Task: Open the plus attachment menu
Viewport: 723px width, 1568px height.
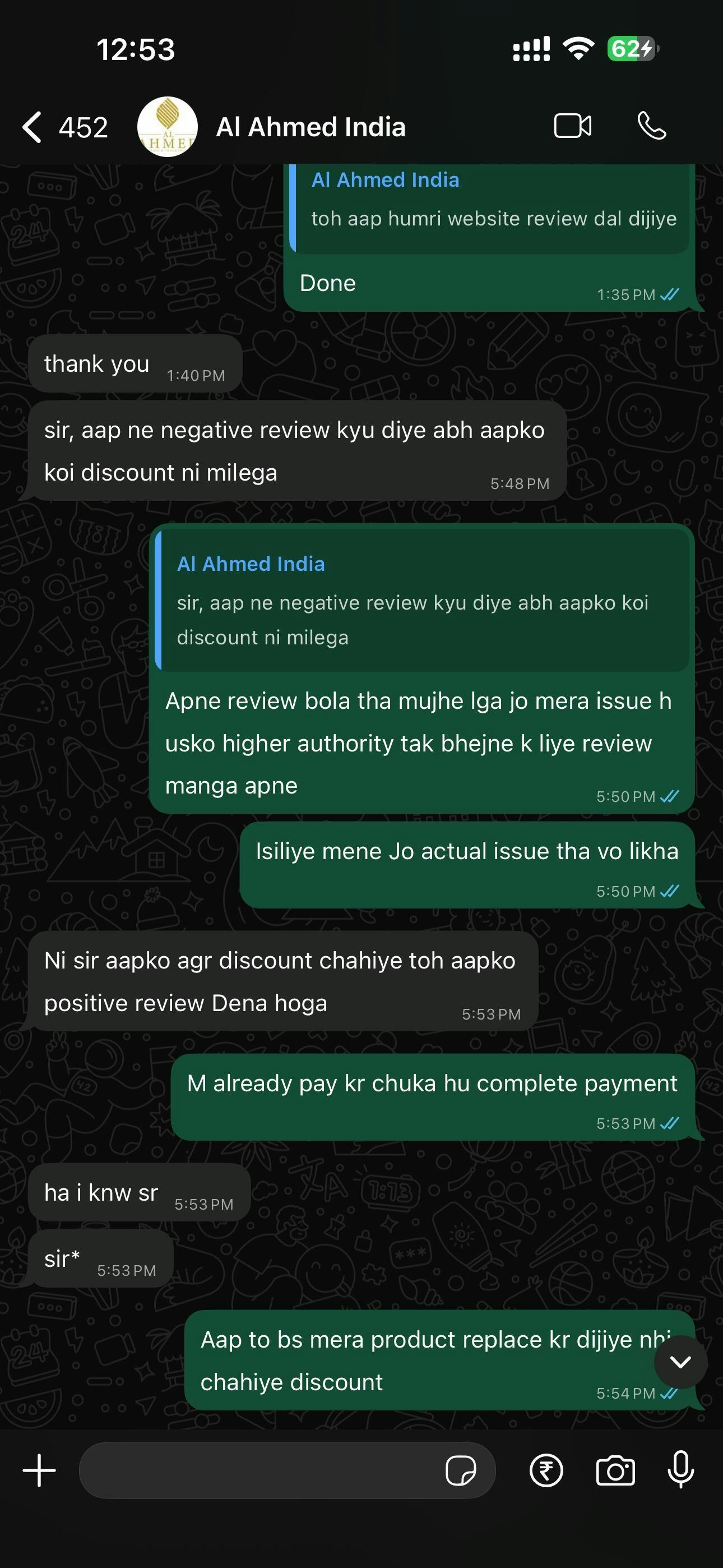Action: click(40, 1470)
